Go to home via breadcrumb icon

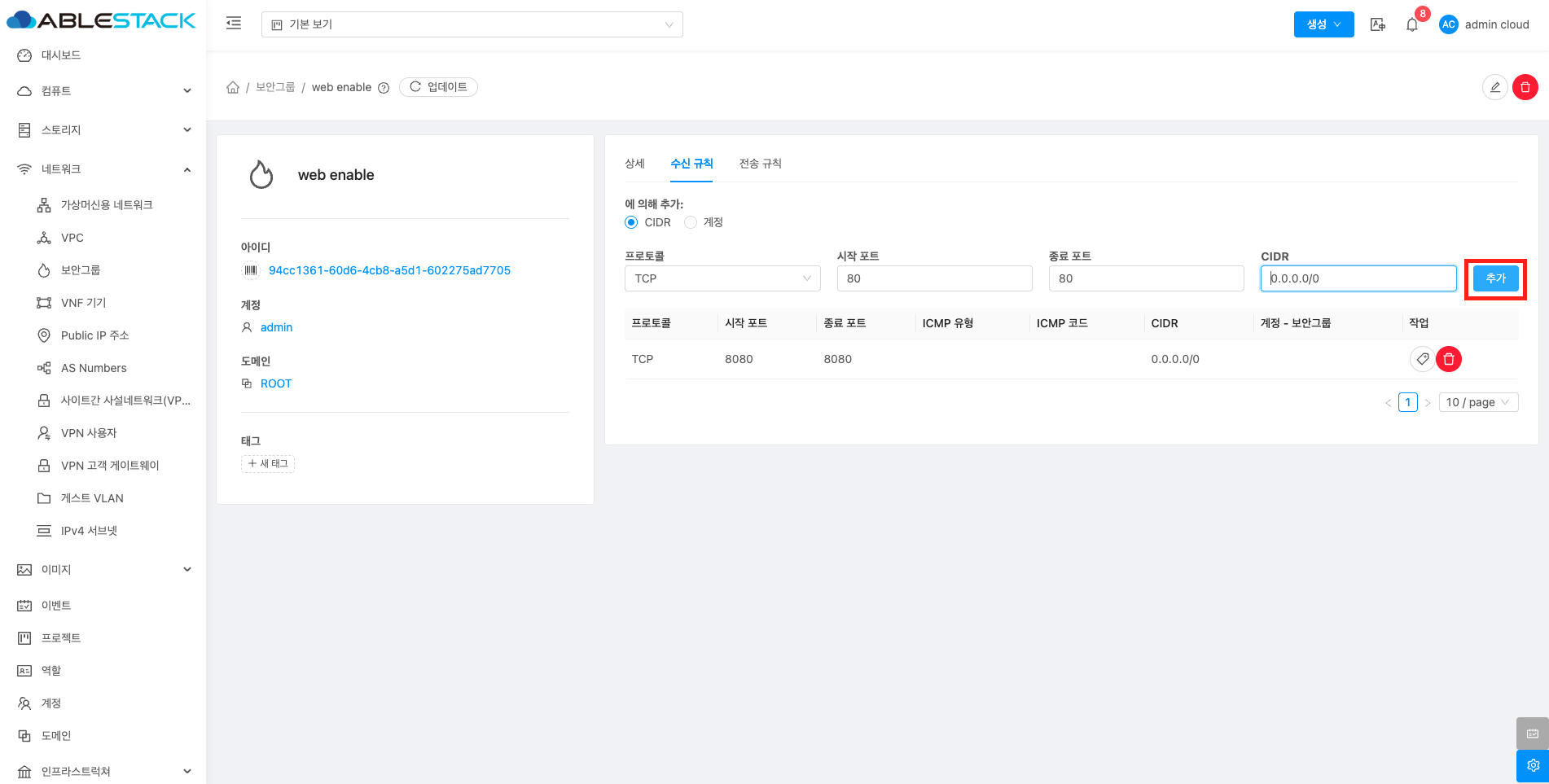tap(233, 87)
